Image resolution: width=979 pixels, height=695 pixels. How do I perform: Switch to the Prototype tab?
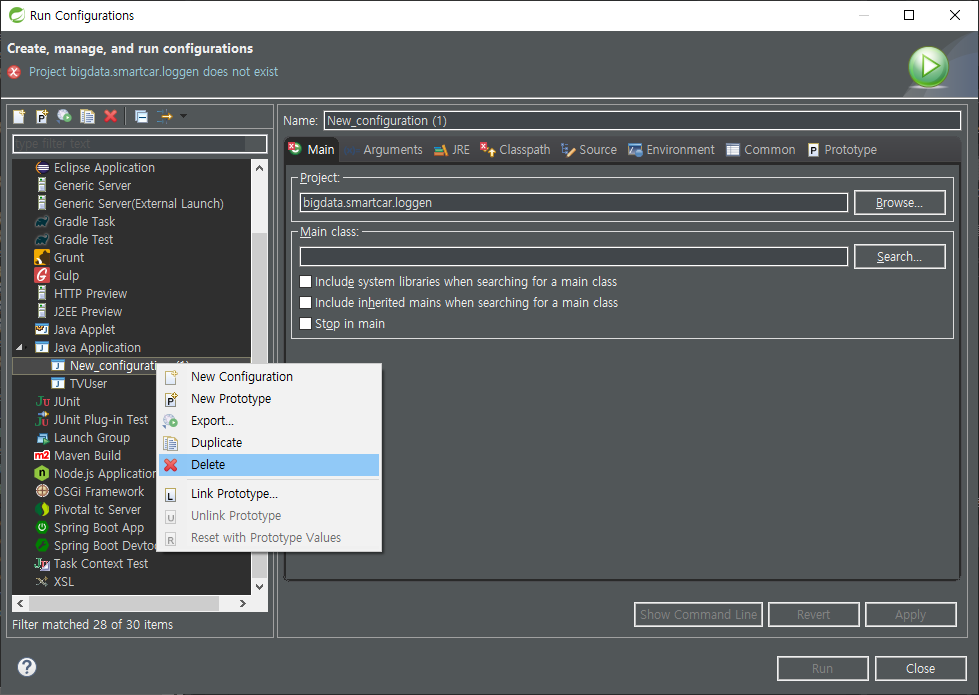[x=842, y=150]
